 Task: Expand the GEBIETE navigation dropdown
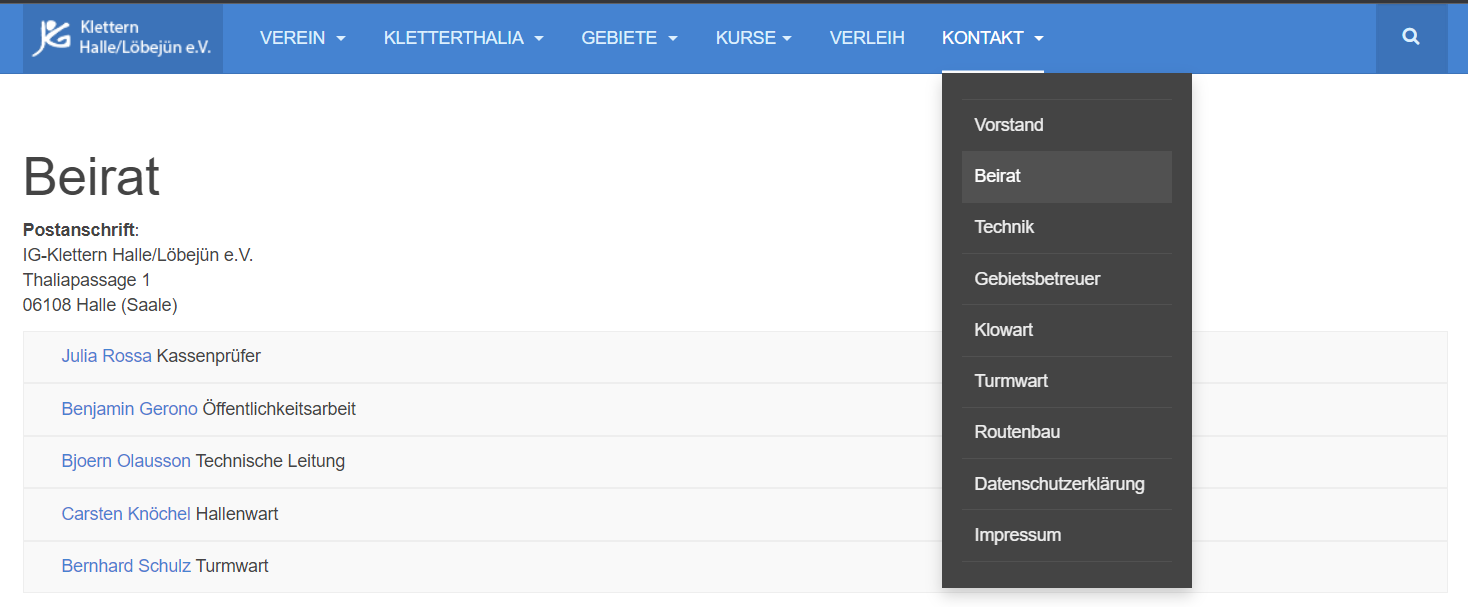pyautogui.click(x=629, y=38)
